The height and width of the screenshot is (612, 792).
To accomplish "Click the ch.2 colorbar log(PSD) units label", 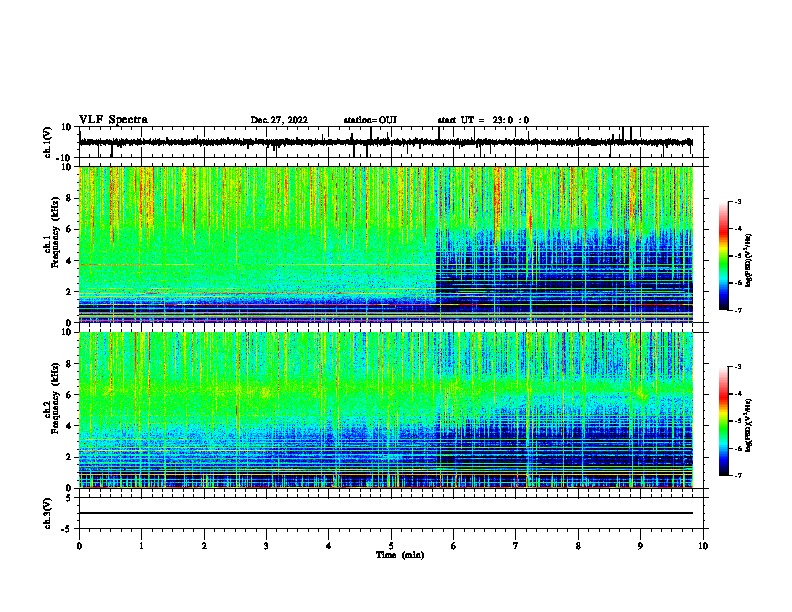I will [748, 425].
